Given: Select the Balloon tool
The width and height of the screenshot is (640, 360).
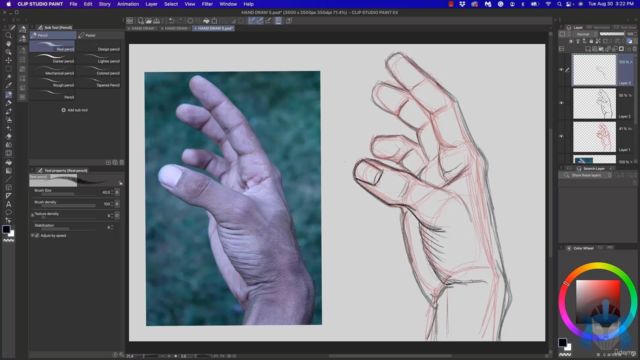Looking at the screenshot, I should [x=8, y=212].
